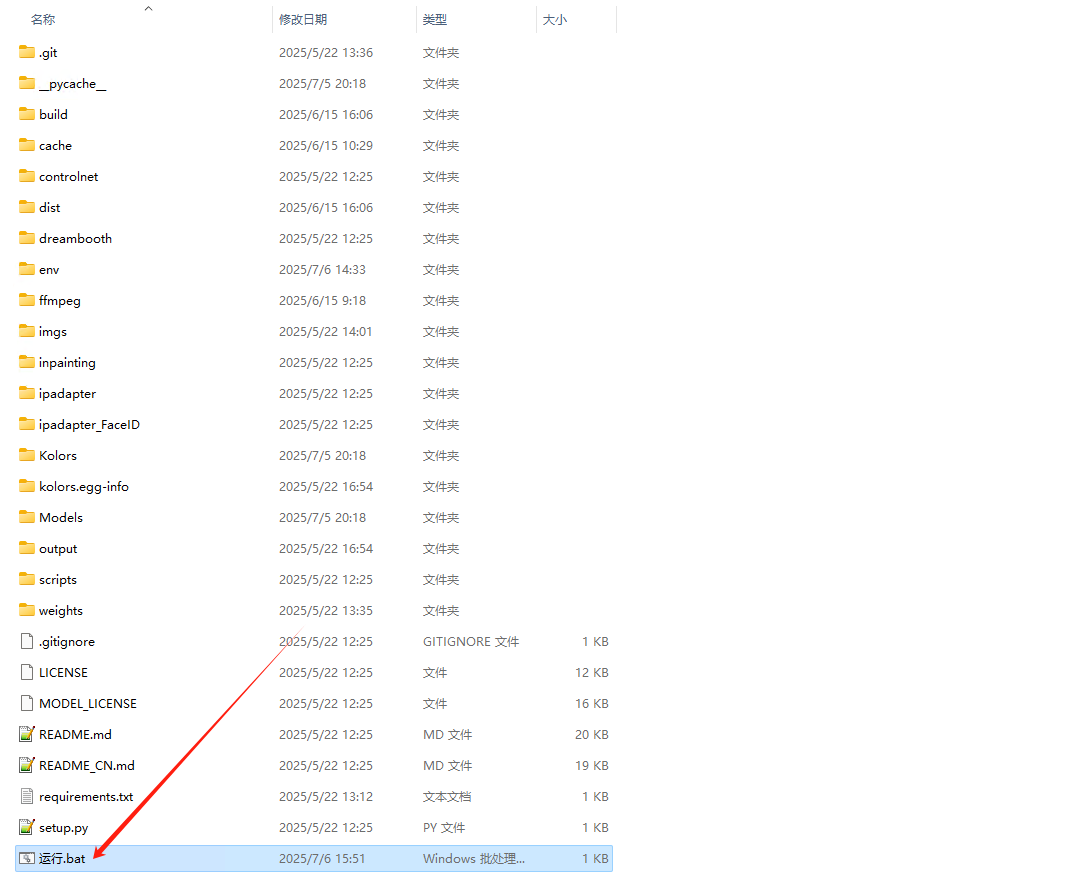Select the .gitignore file icon
This screenshot has height=877, width=1083.
[27, 642]
